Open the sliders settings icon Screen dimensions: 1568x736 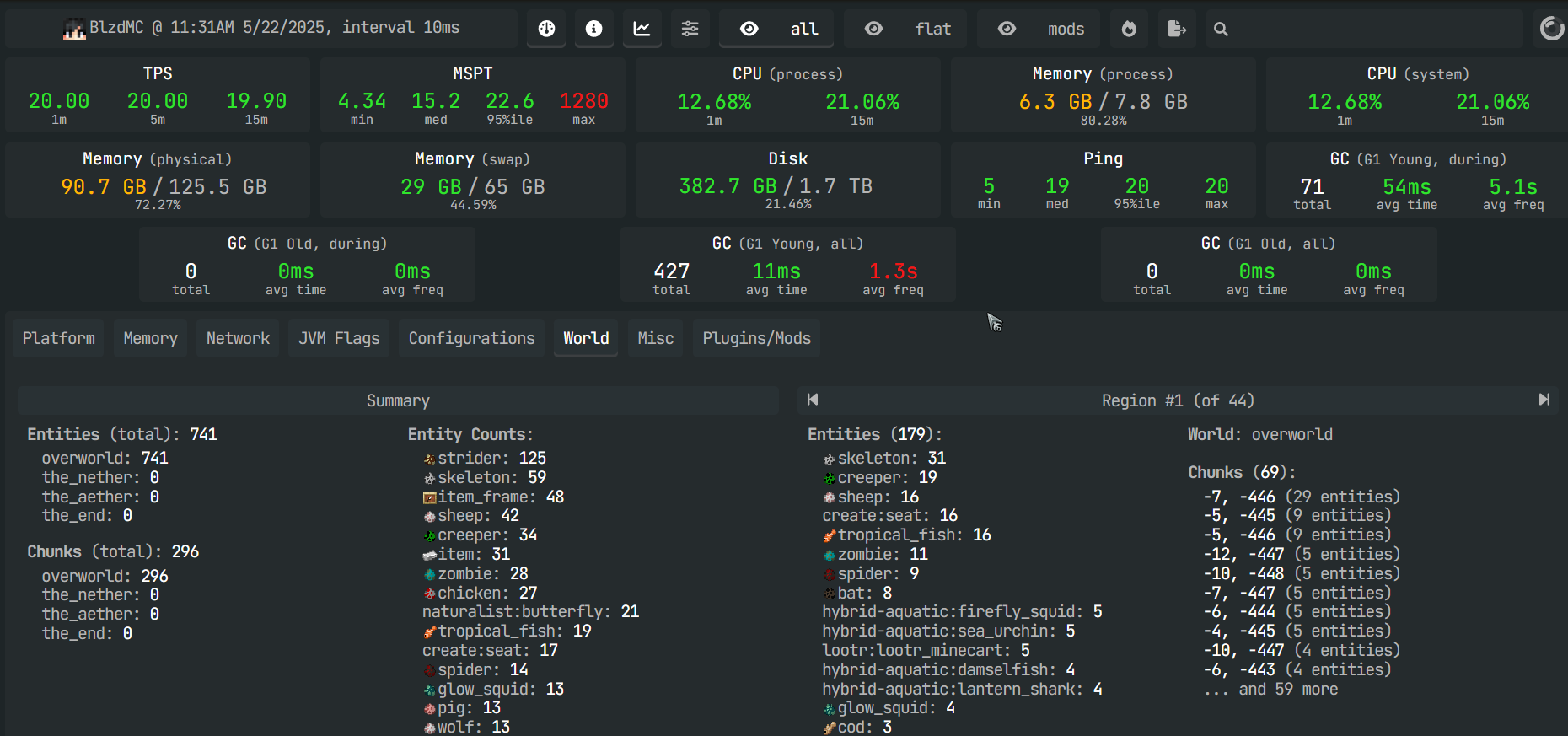[690, 29]
